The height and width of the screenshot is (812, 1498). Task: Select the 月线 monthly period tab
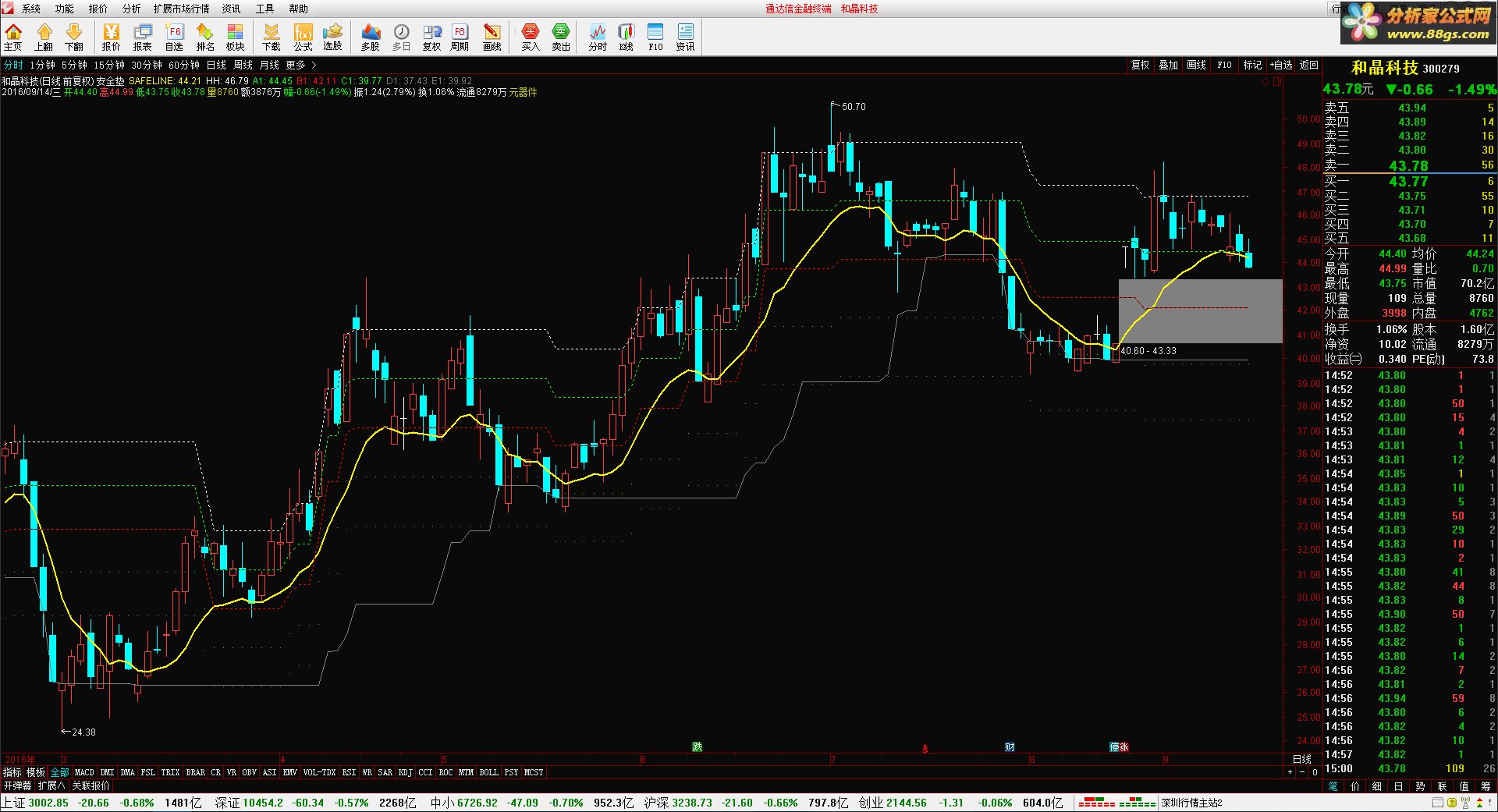point(269,66)
